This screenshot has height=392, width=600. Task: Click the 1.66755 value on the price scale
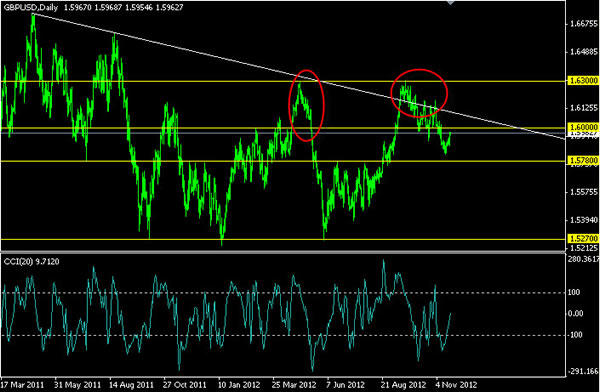584,24
